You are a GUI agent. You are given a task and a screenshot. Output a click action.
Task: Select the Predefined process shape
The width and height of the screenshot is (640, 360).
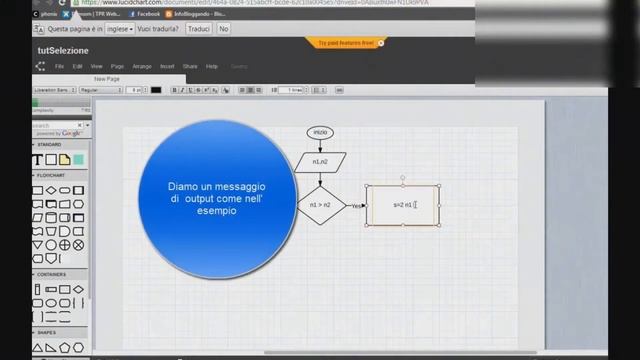click(x=78, y=190)
